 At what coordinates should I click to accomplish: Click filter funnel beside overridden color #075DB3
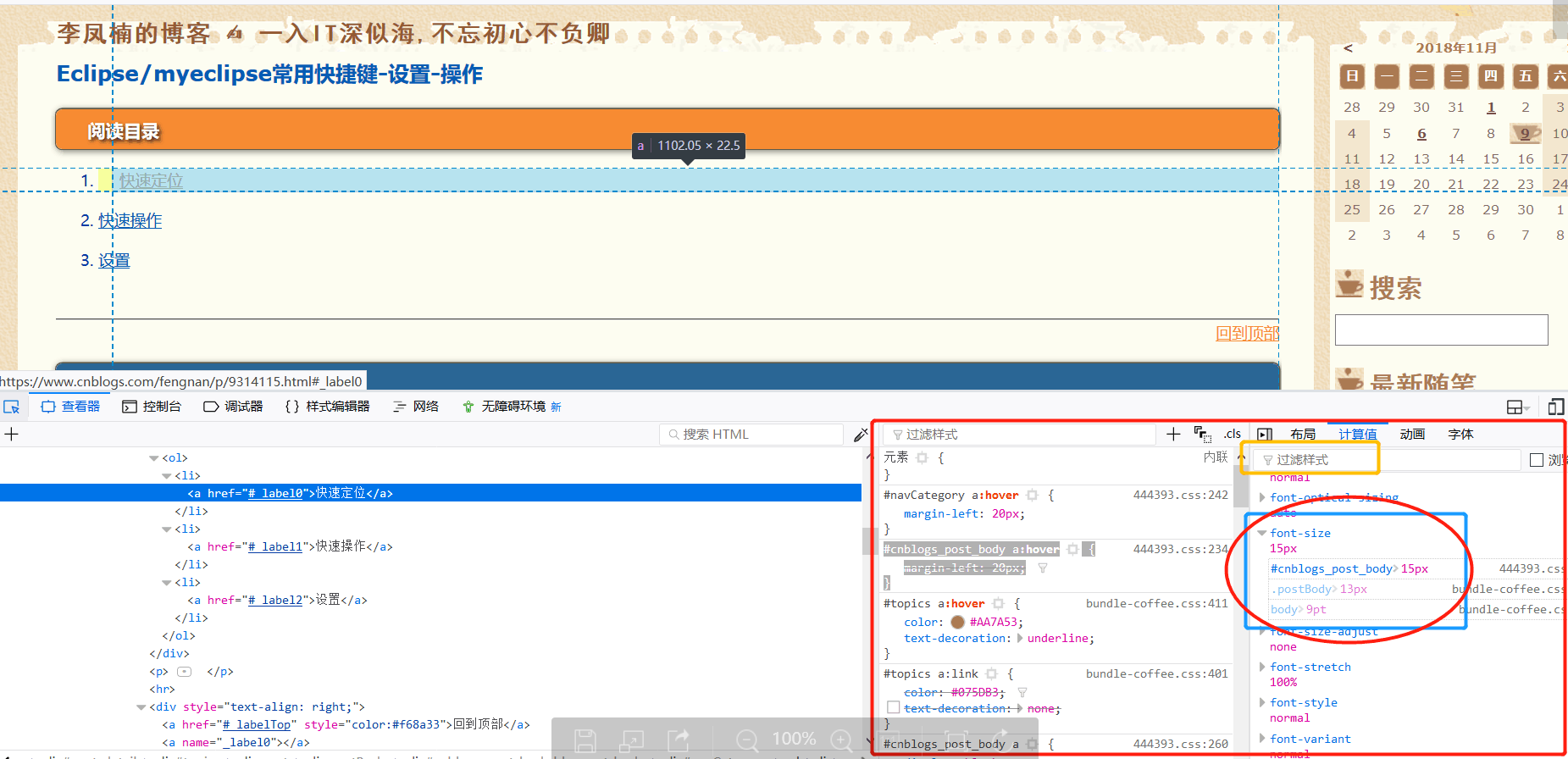click(1022, 693)
